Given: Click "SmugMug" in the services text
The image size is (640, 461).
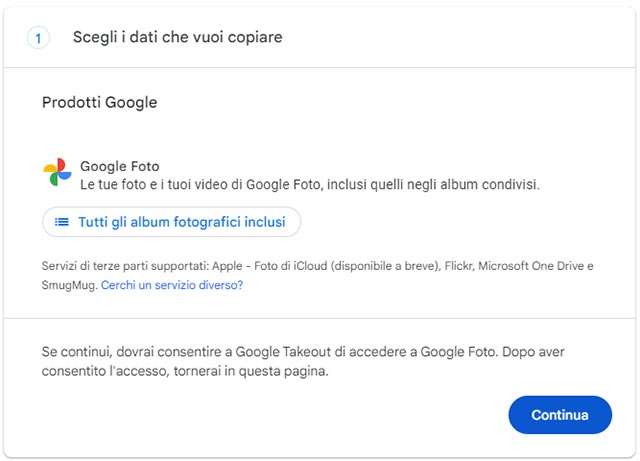Looking at the screenshot, I should pos(68,285).
